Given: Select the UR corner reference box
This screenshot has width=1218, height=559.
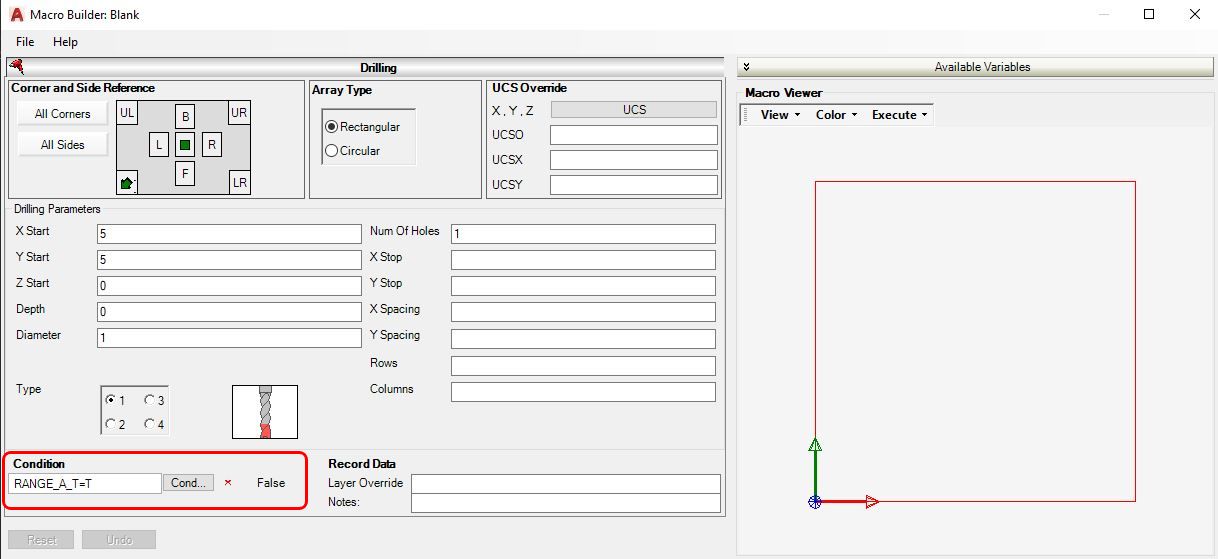Looking at the screenshot, I should coord(239,113).
